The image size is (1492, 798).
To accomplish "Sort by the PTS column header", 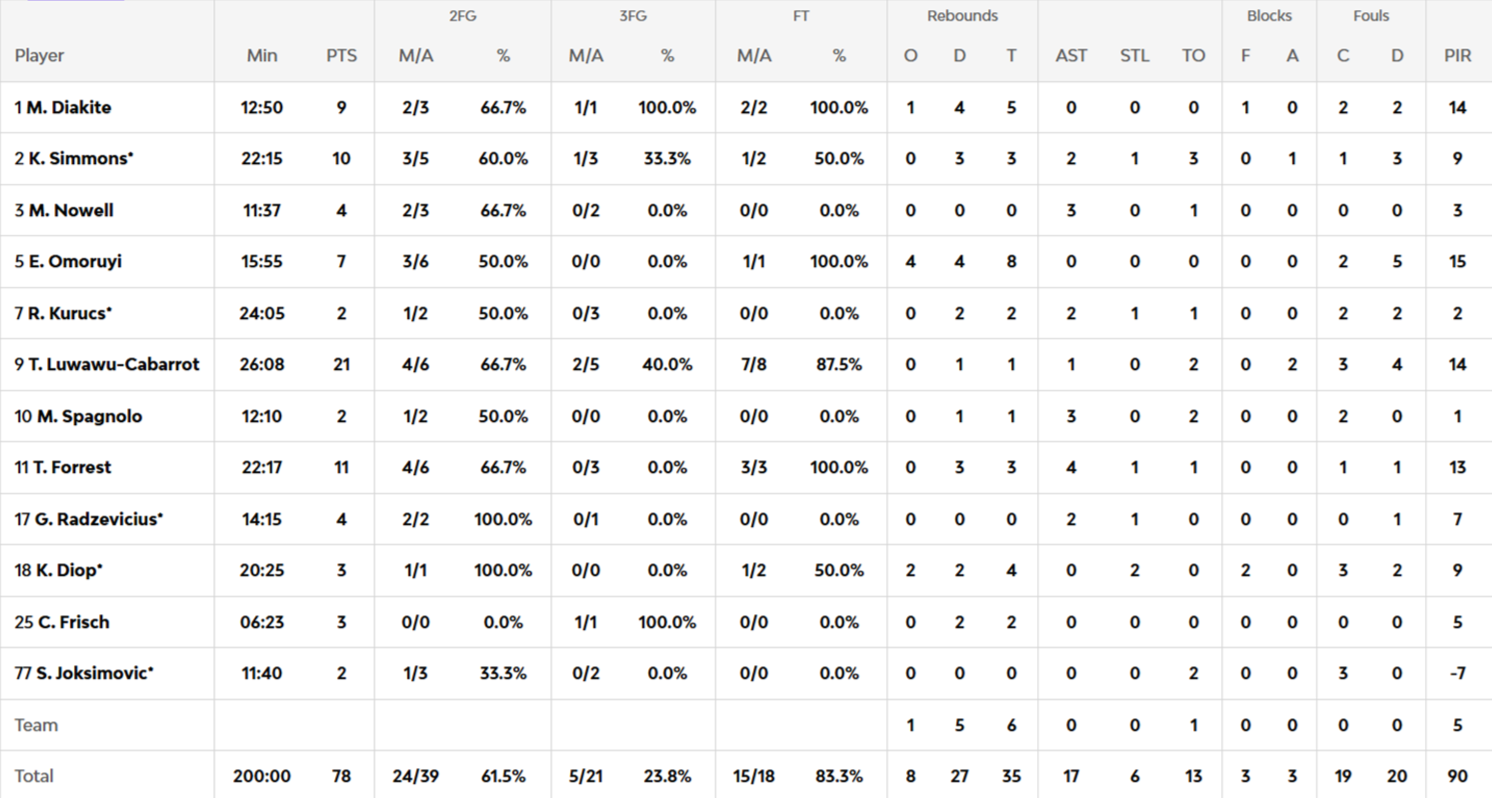I will (341, 56).
